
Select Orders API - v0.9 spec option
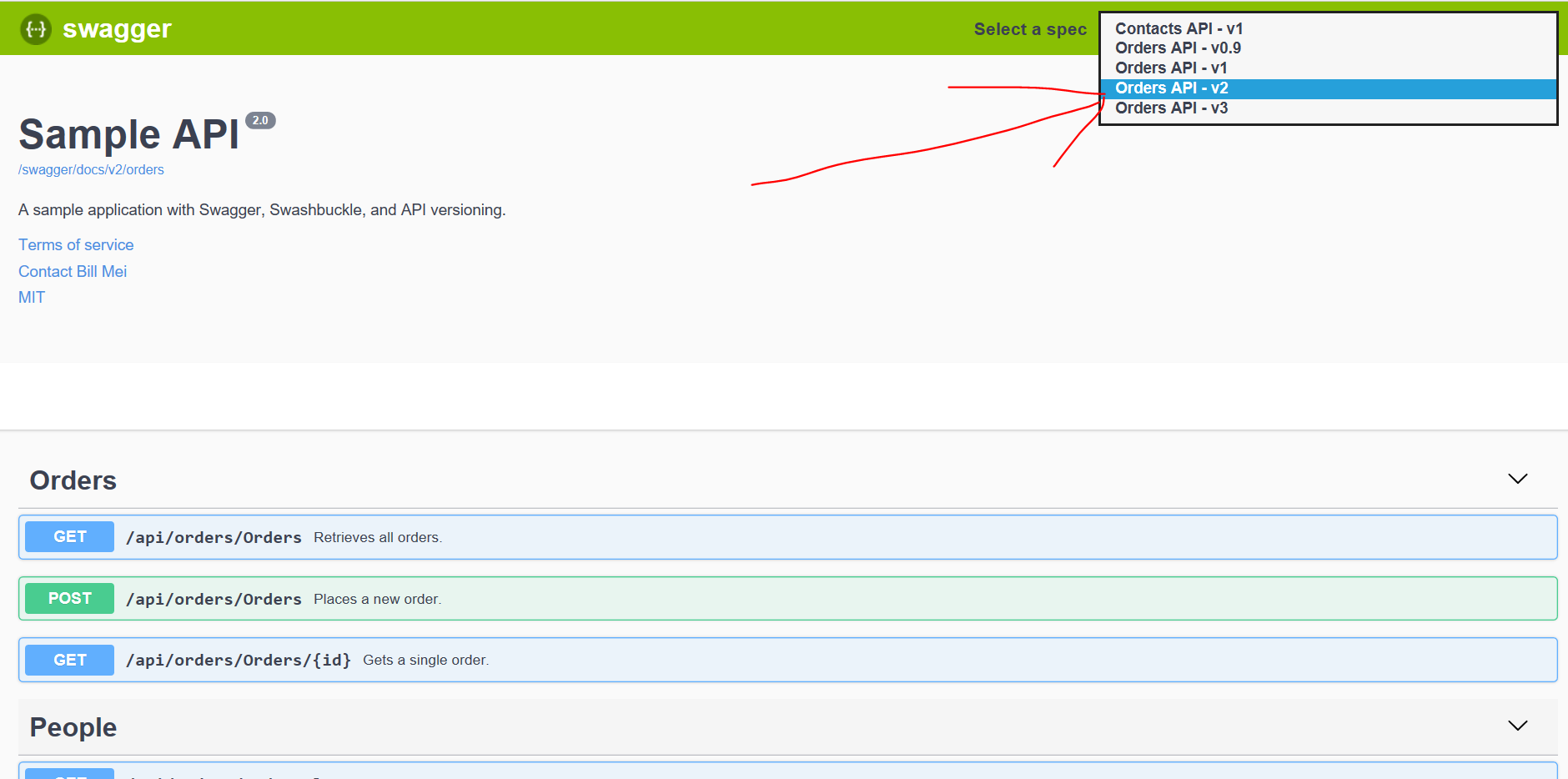(1329, 48)
